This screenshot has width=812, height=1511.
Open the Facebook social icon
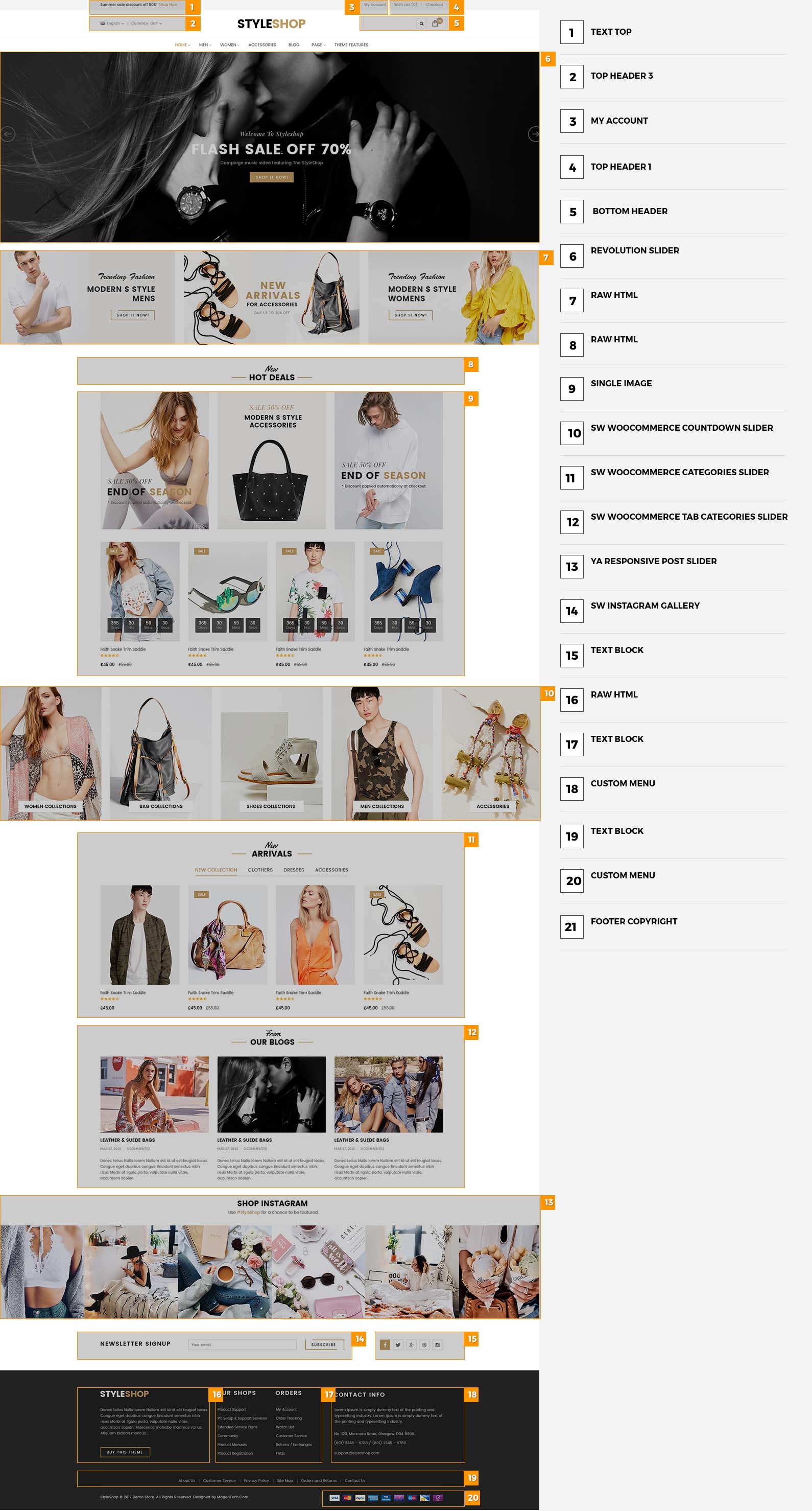coord(385,1345)
